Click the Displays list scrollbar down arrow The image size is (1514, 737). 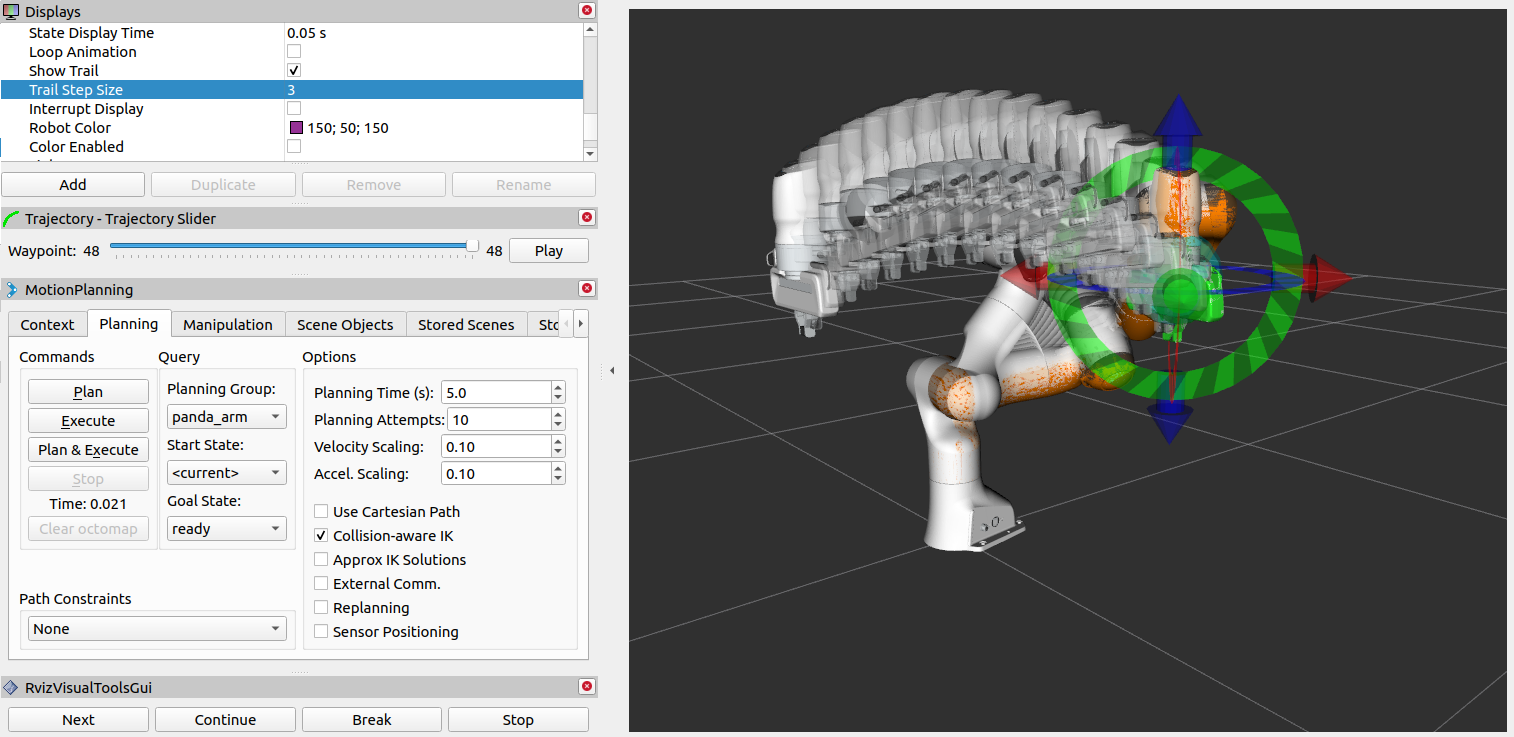click(x=590, y=154)
